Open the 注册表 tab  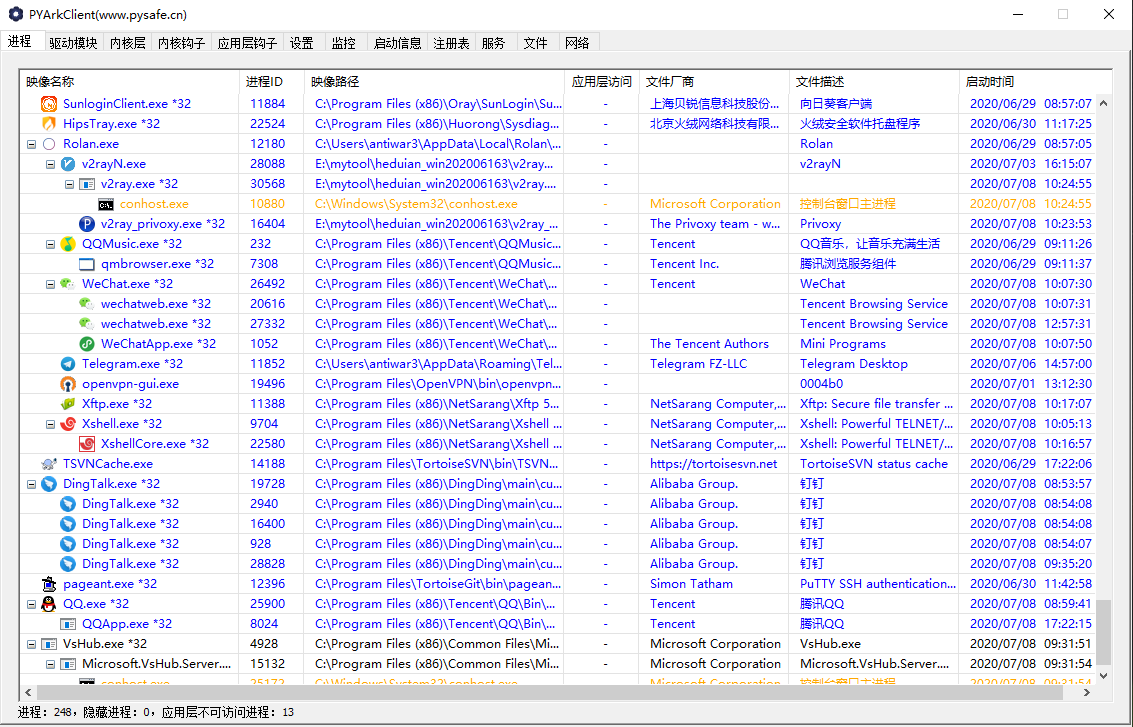452,43
